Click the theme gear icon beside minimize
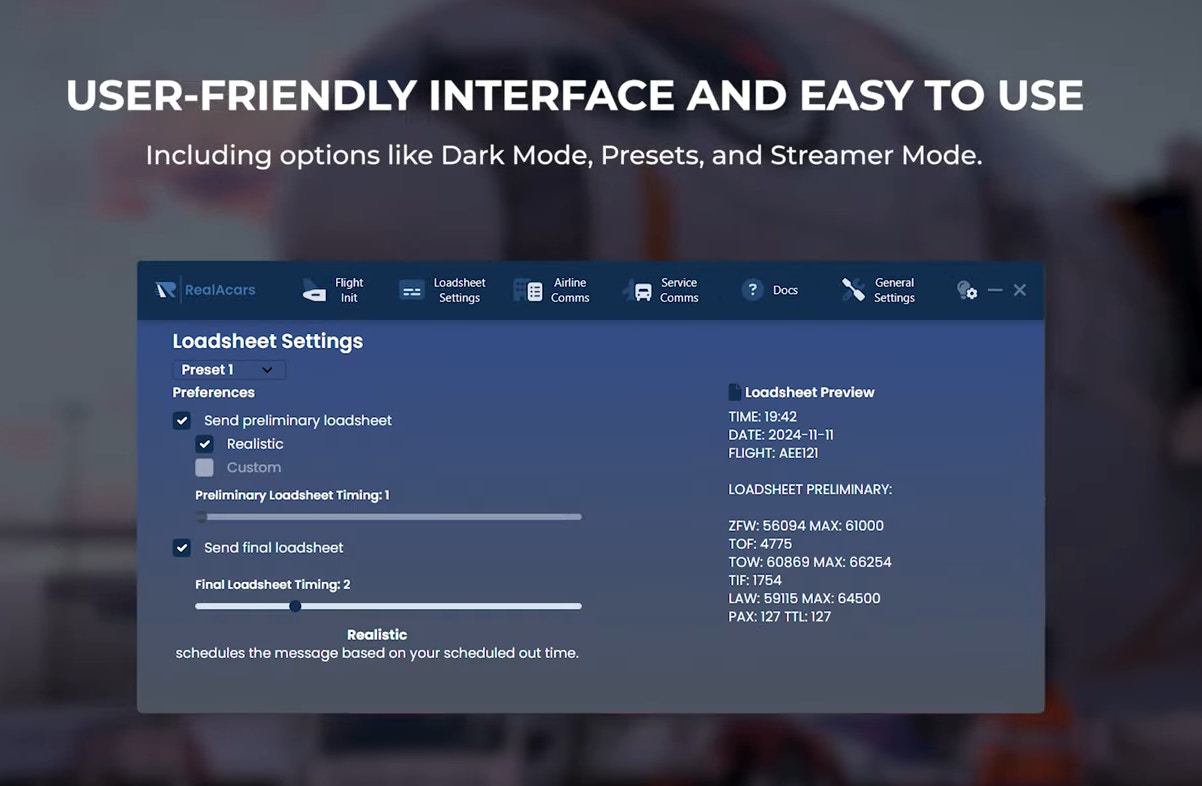The image size is (1202, 786). (x=966, y=290)
